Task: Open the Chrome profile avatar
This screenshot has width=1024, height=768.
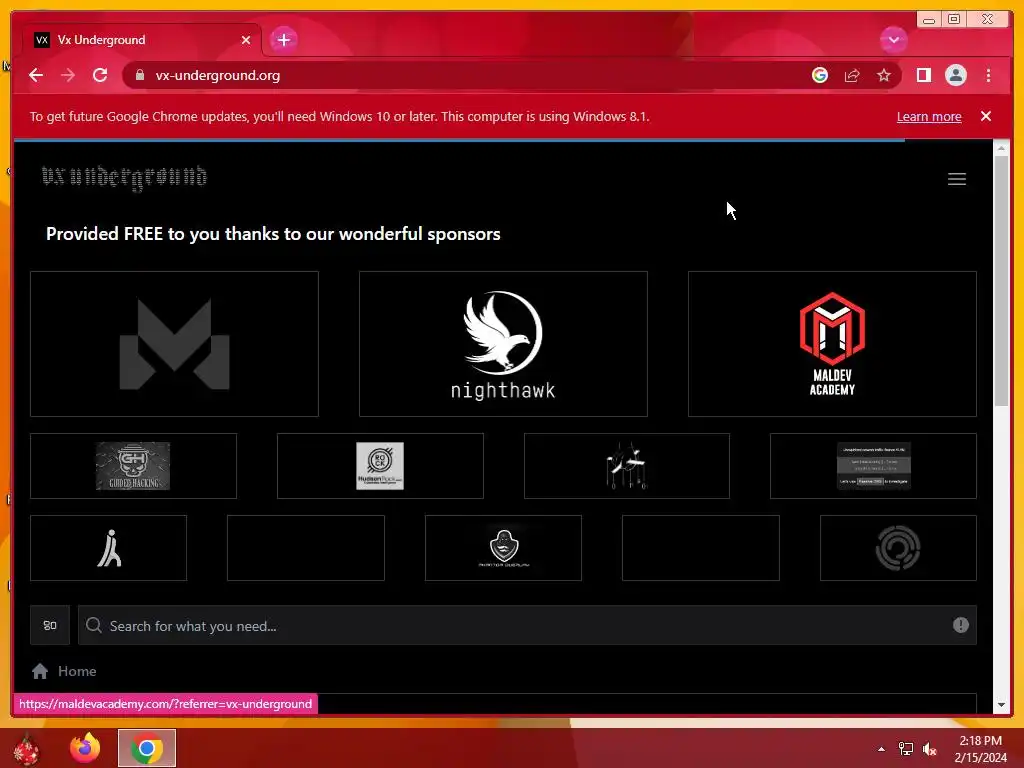Action: (x=955, y=75)
